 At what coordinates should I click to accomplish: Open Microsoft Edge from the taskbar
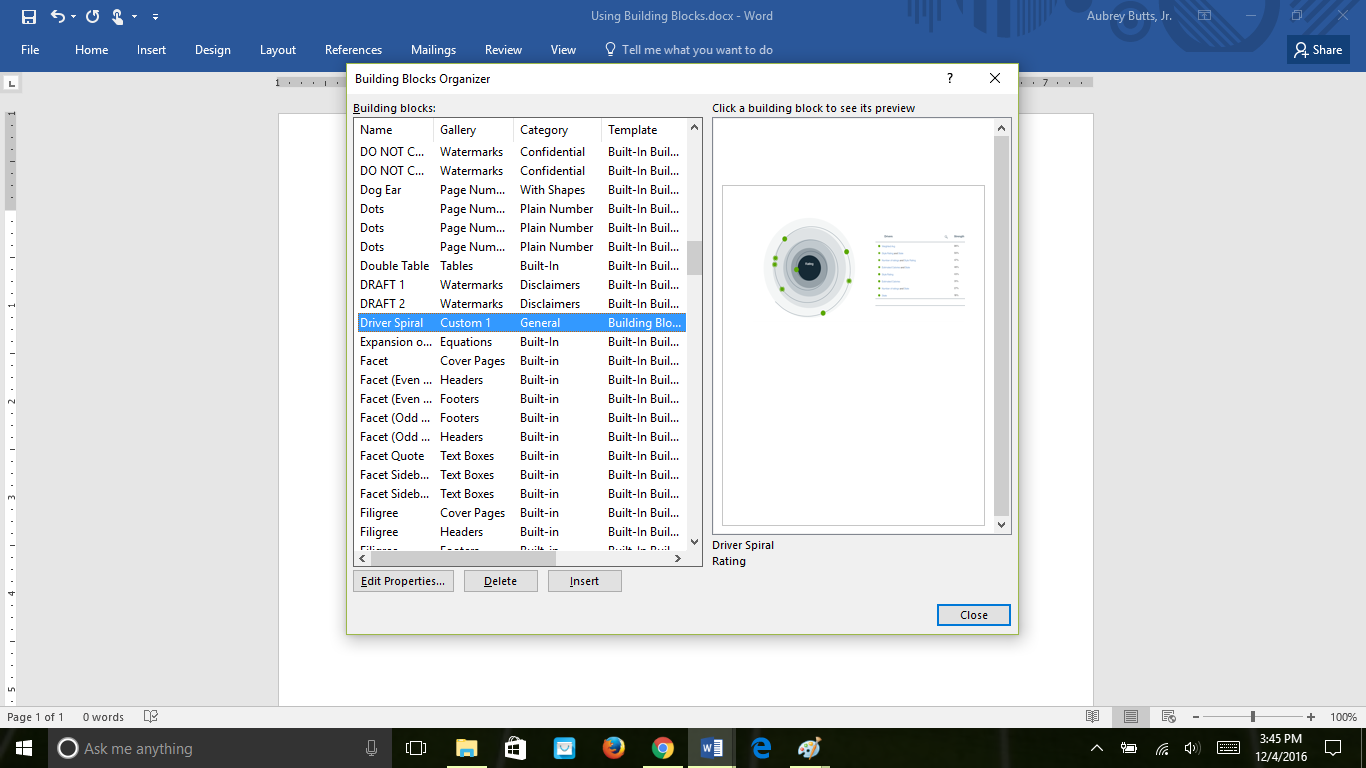(x=759, y=747)
